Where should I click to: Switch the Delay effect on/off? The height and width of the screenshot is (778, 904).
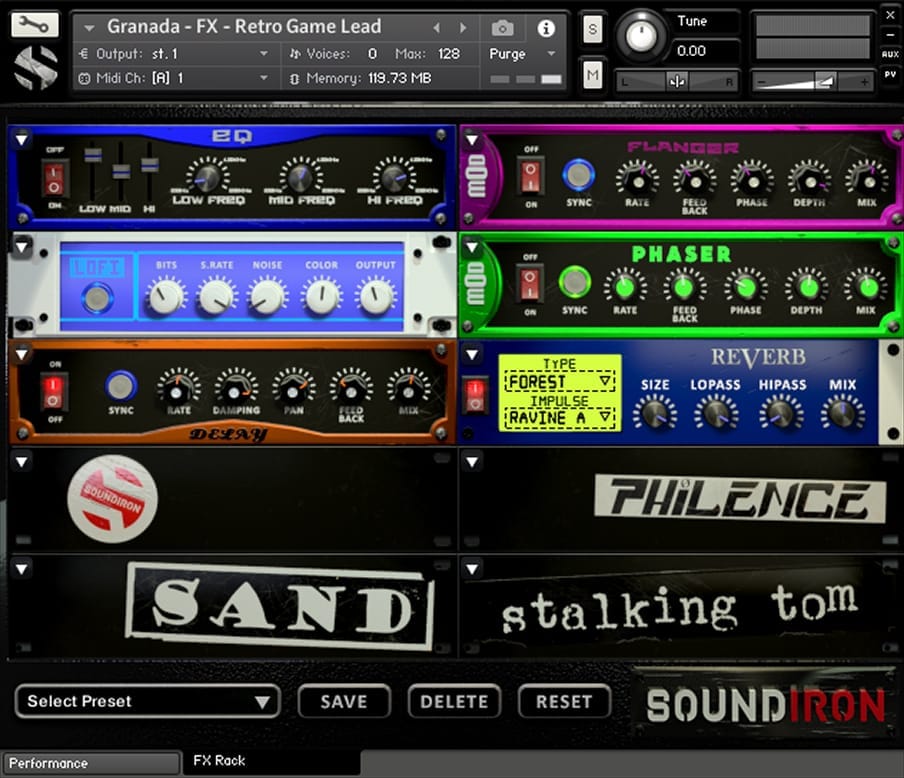(55, 391)
